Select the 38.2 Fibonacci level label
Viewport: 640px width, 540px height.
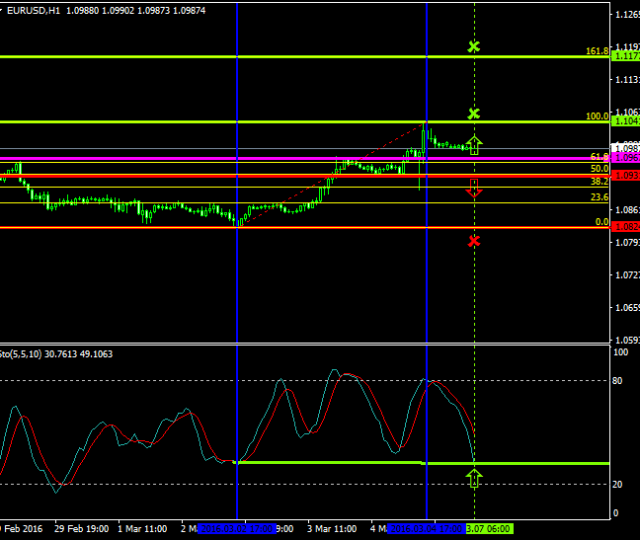click(x=600, y=182)
